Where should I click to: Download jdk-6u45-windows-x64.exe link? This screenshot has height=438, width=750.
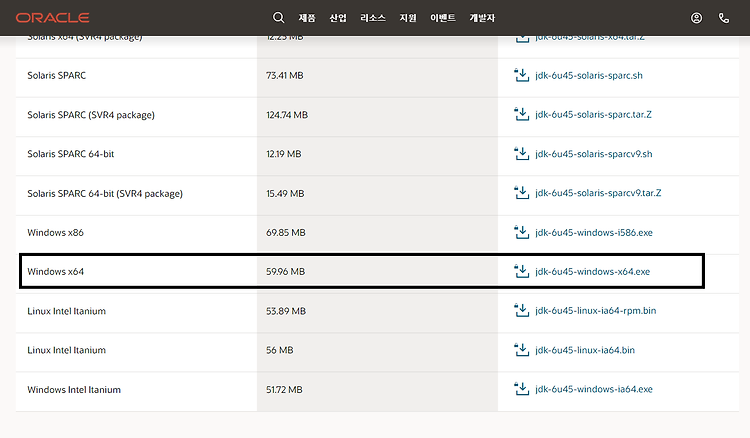pos(593,272)
